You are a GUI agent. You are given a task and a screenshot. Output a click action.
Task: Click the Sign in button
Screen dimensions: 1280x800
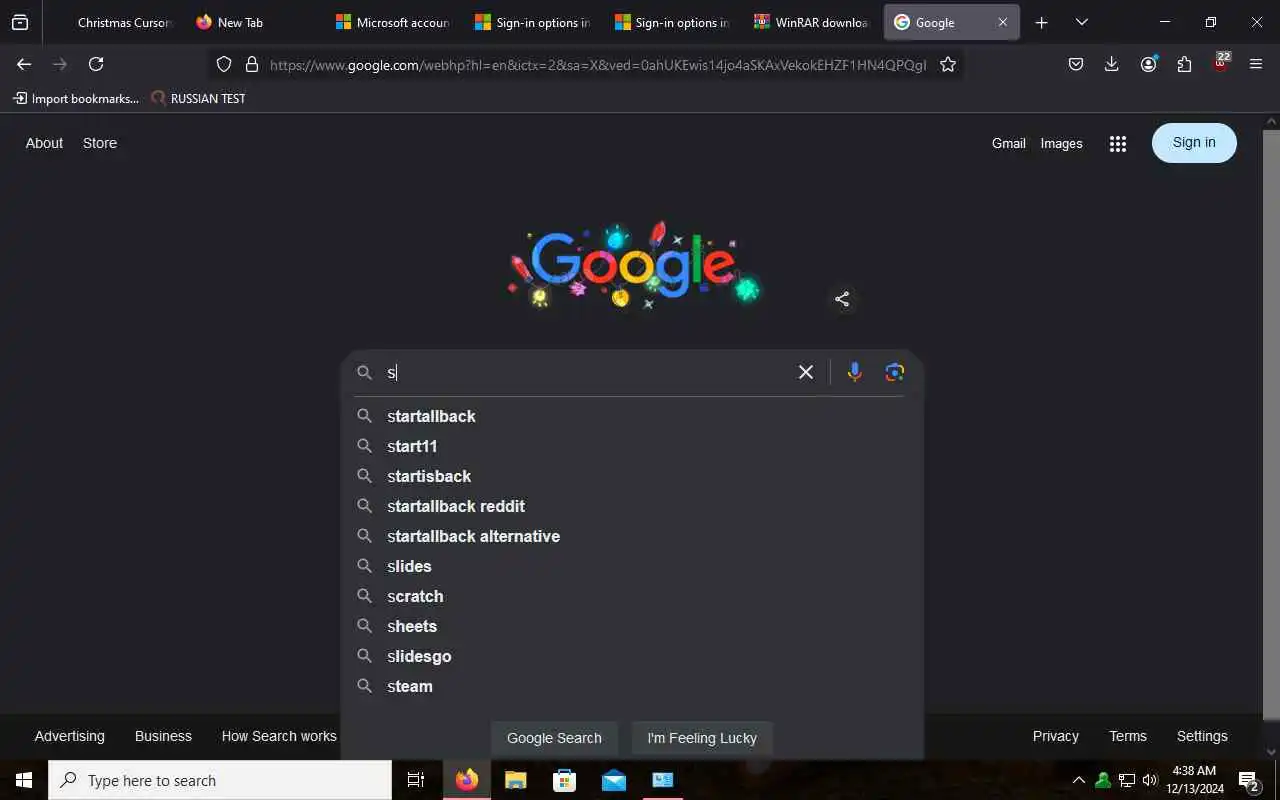tap(1194, 143)
